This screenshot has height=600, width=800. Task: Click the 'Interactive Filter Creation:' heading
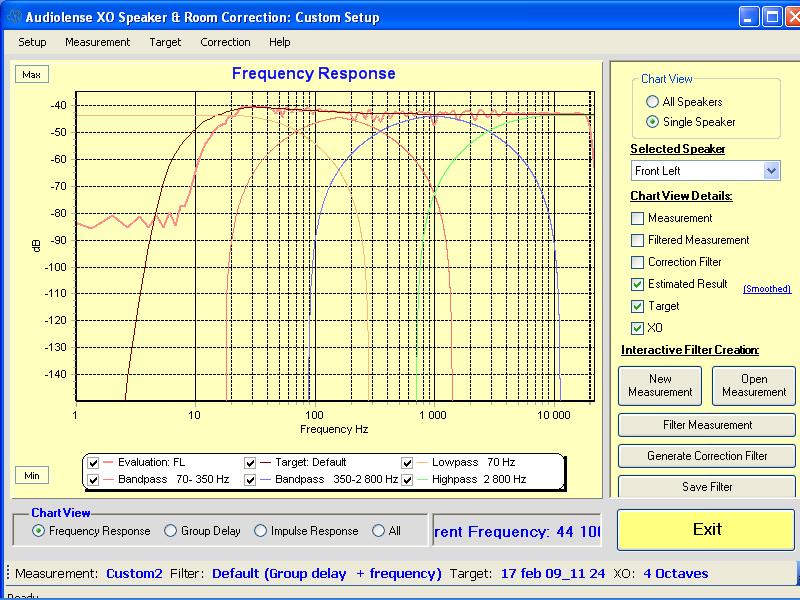[690, 350]
